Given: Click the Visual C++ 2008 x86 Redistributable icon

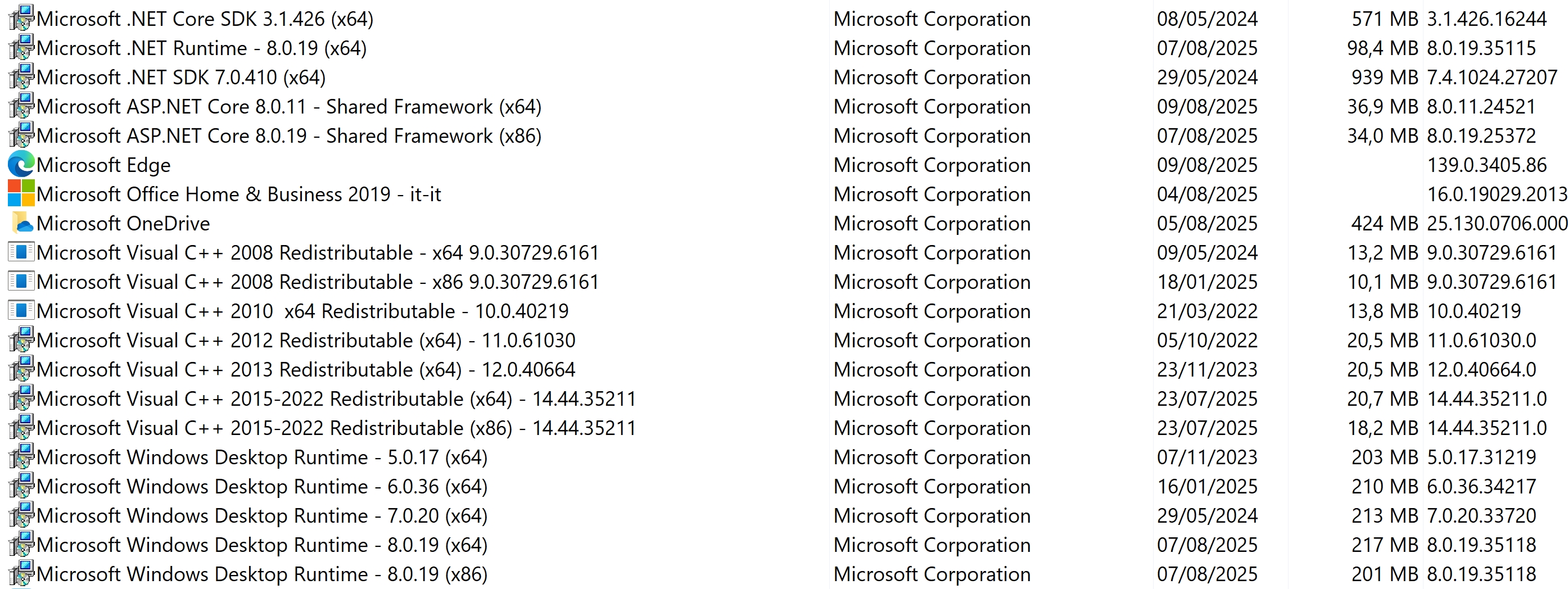Looking at the screenshot, I should (x=21, y=280).
